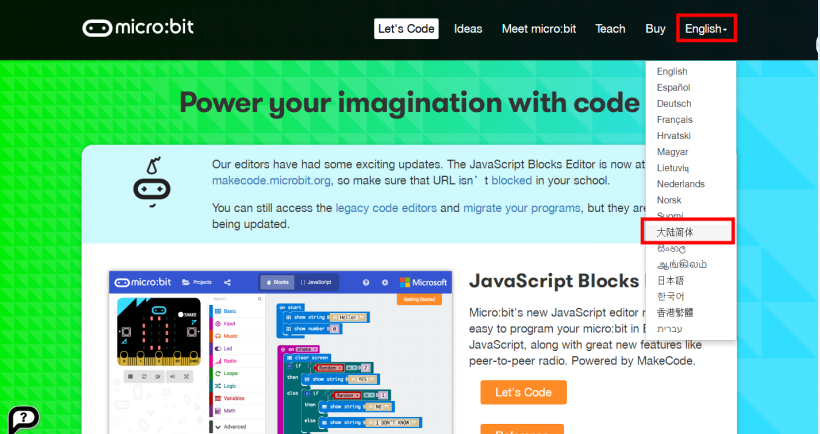Screen dimensions: 820x434
Task: Click the micro:bit logo in header
Action: (138, 27)
